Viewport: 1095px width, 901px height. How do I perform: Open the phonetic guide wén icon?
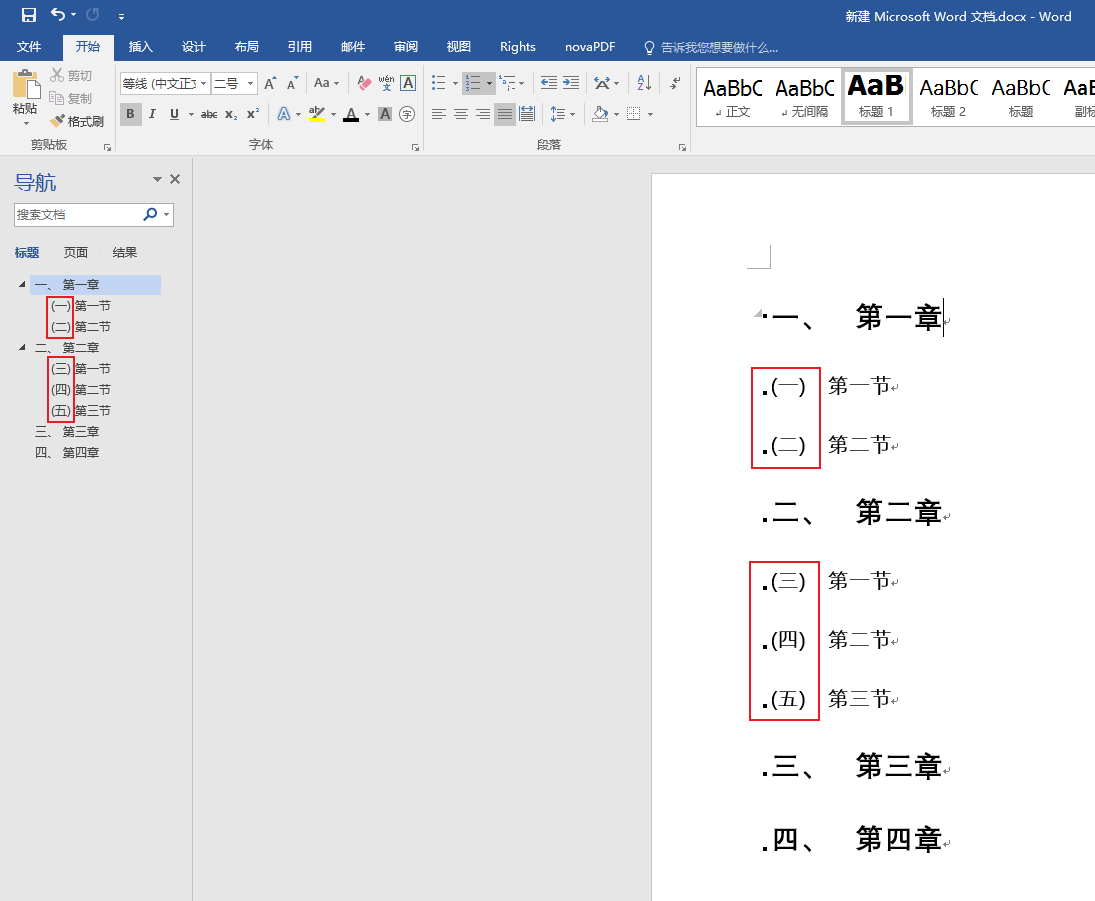(x=386, y=83)
